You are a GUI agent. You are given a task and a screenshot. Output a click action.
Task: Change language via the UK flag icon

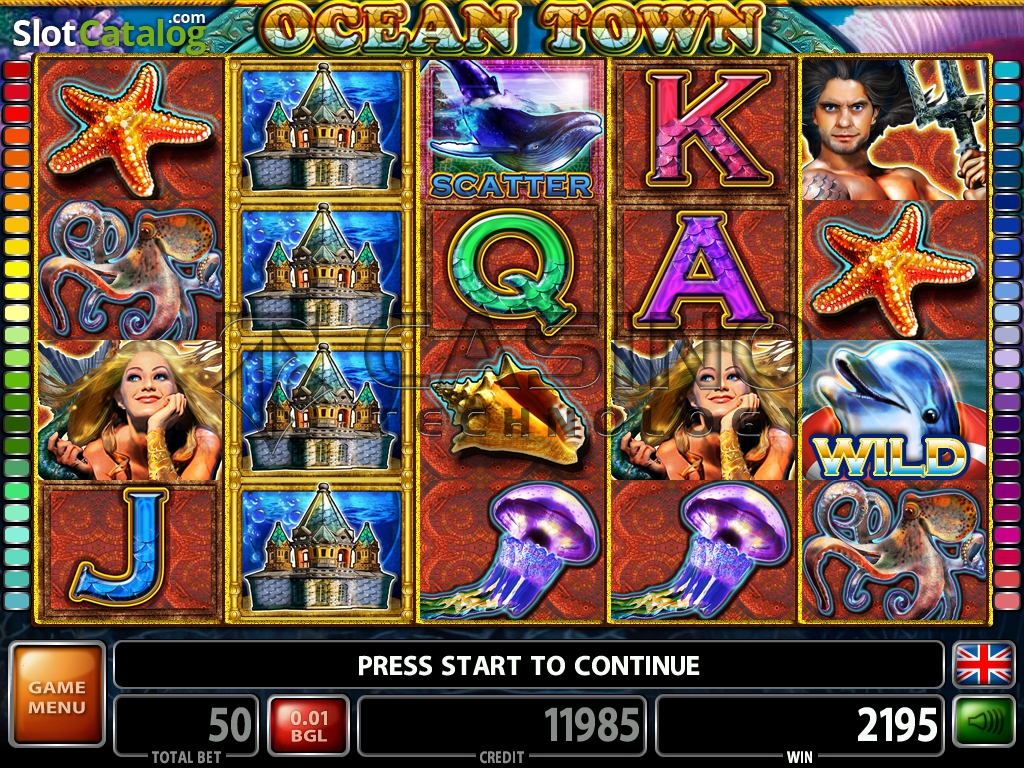point(984,665)
